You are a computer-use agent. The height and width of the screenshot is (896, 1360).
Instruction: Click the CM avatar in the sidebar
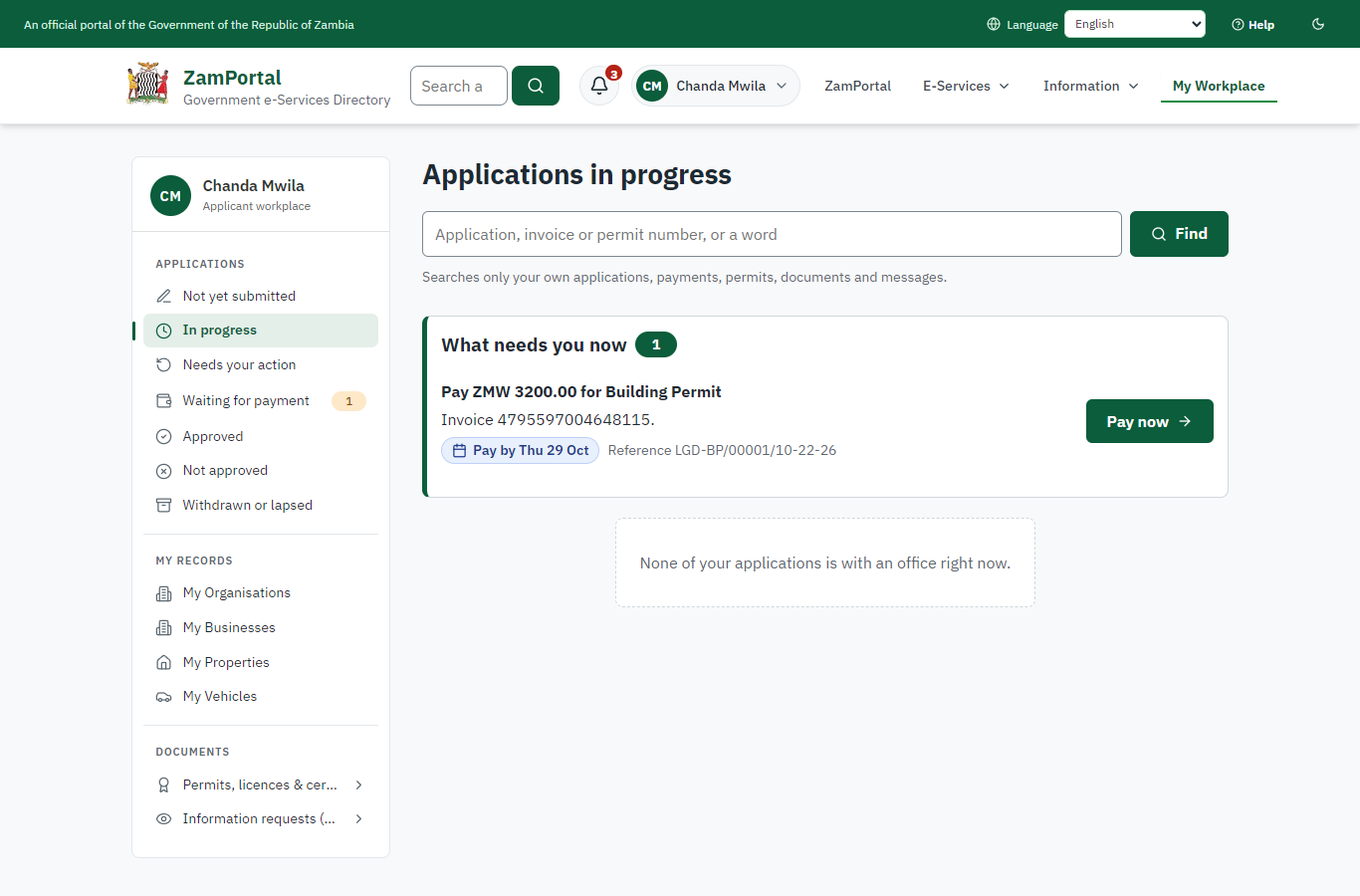pyautogui.click(x=170, y=196)
